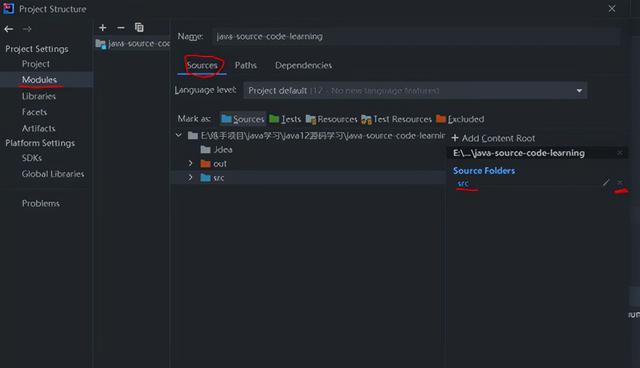Open Facets settings page
This screenshot has width=640, height=368.
34,112
